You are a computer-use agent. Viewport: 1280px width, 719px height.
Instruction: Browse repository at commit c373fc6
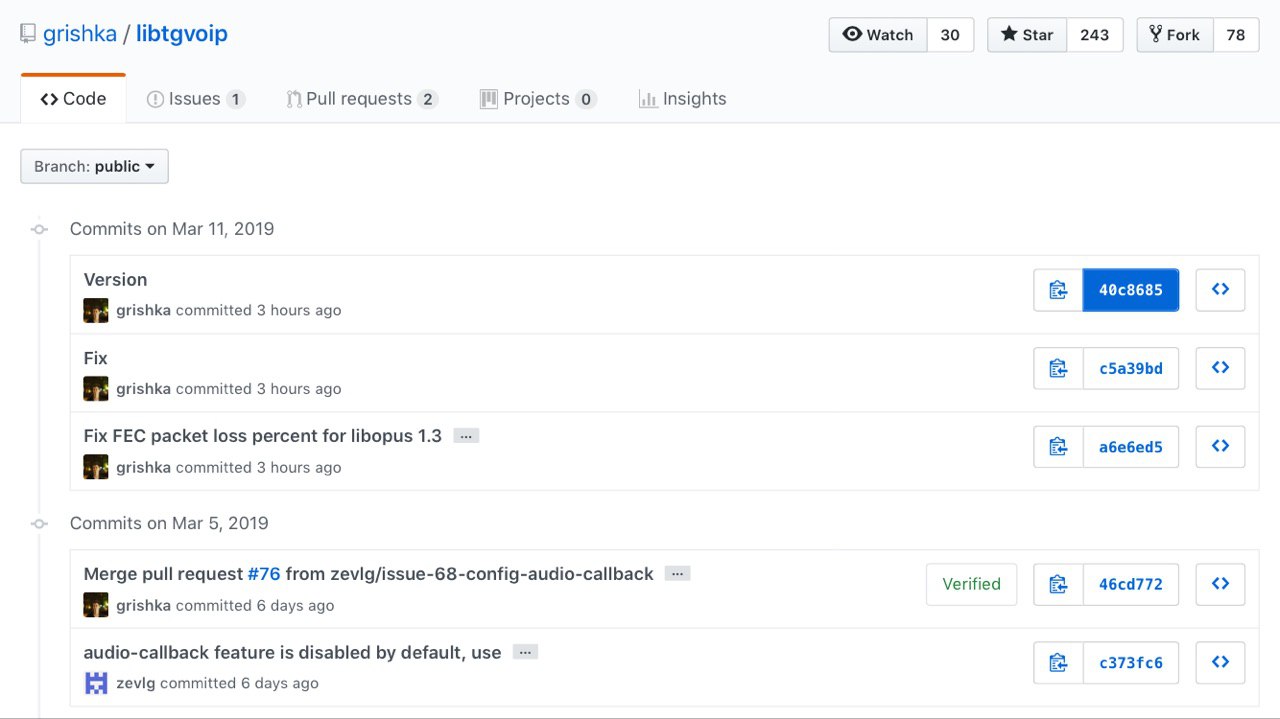(x=1220, y=662)
